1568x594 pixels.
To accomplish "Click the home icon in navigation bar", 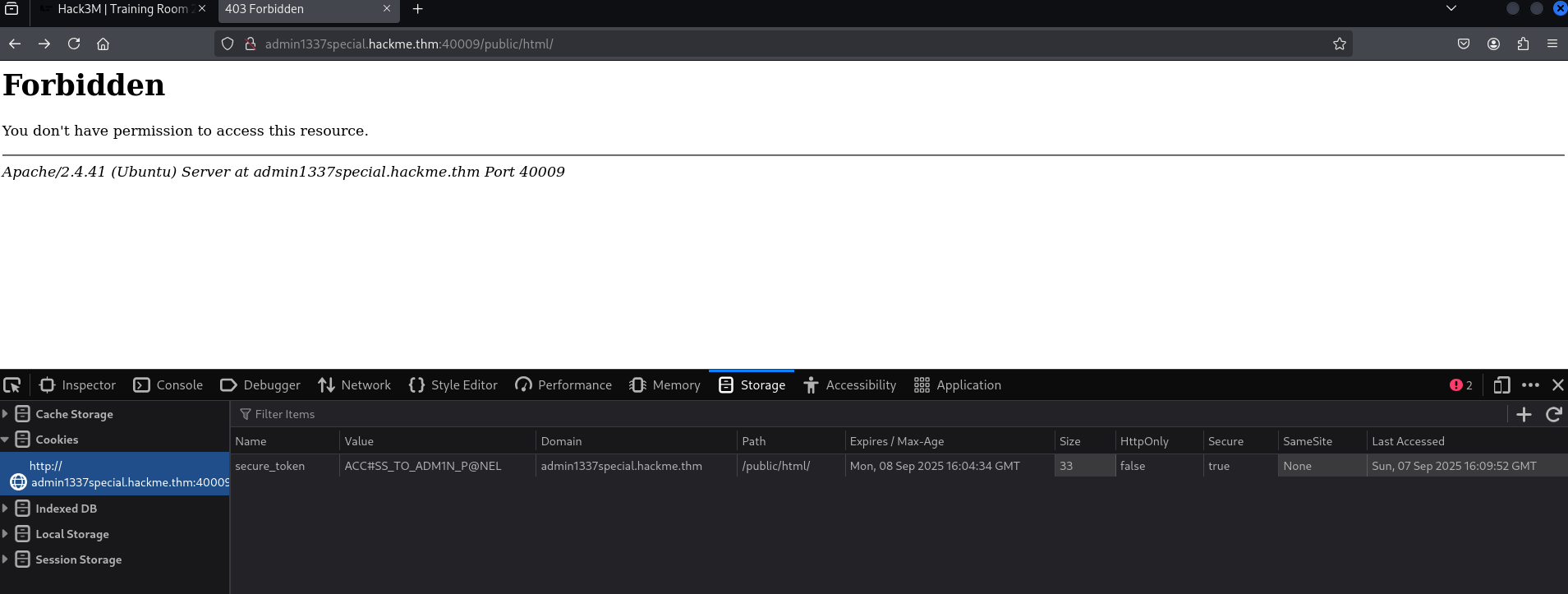I will [103, 44].
